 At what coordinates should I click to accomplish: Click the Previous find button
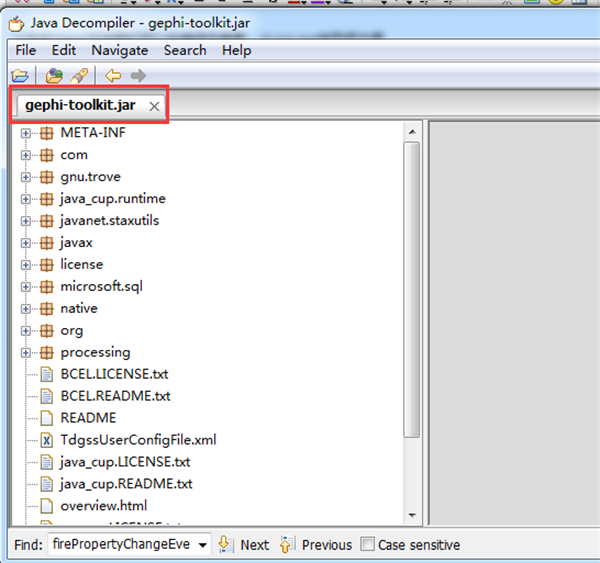tap(316, 545)
